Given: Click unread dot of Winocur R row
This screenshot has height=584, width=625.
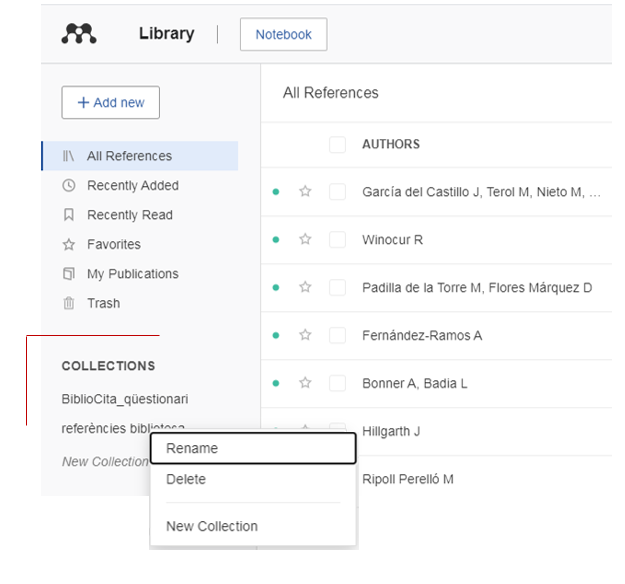Looking at the screenshot, I should 275,240.
